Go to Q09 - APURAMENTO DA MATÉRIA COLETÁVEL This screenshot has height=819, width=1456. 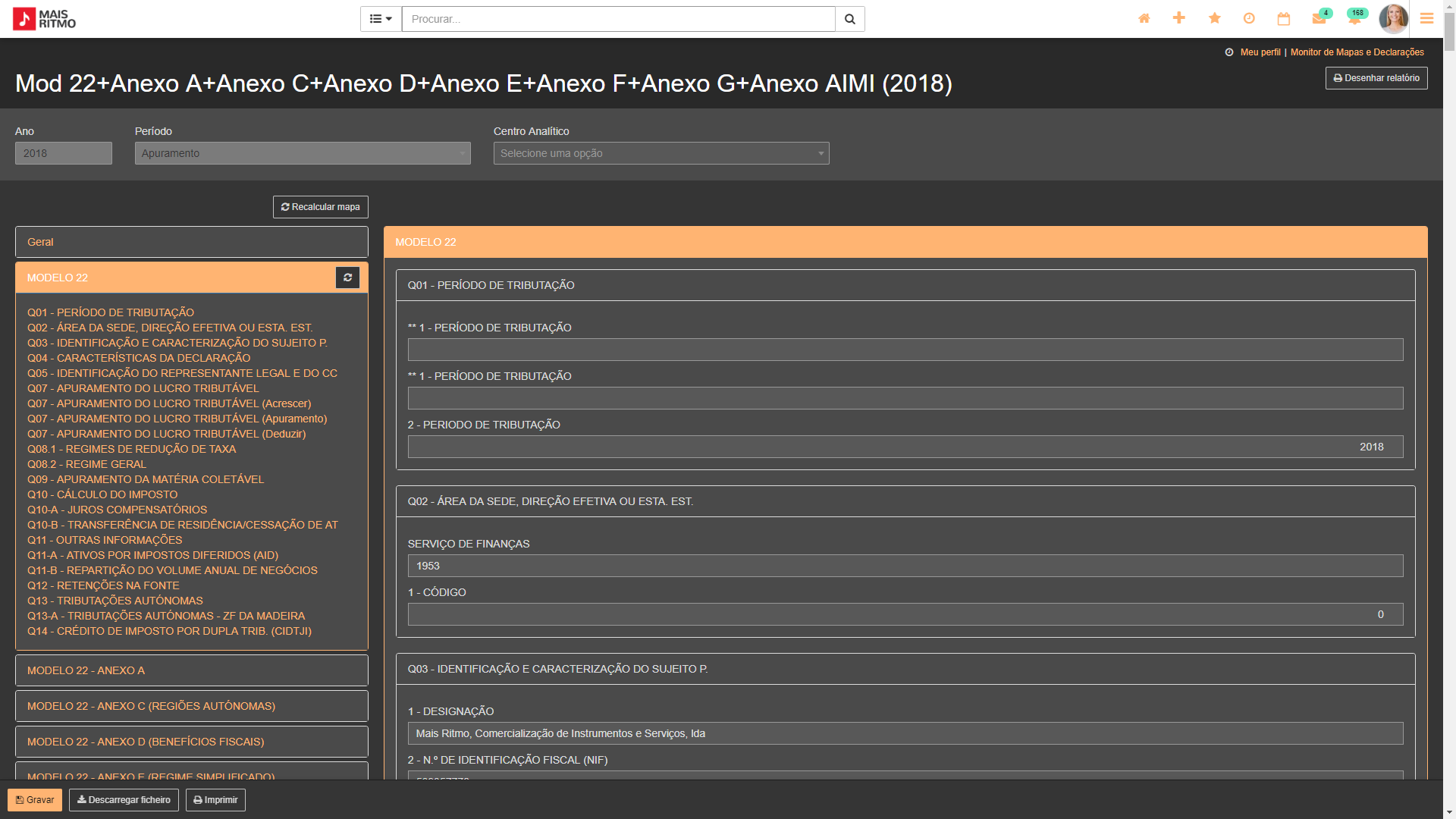point(146,479)
